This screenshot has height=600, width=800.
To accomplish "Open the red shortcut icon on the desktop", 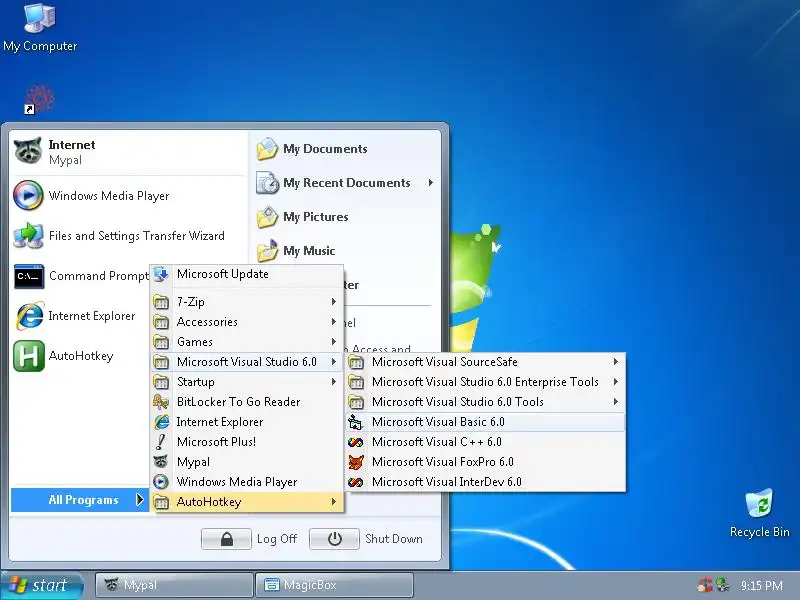I will pos(39,99).
